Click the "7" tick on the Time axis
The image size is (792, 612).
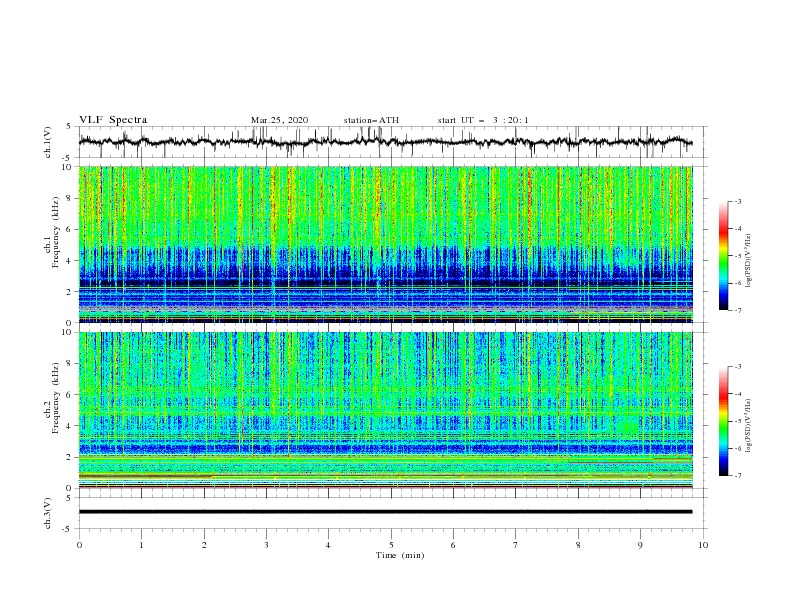(516, 545)
